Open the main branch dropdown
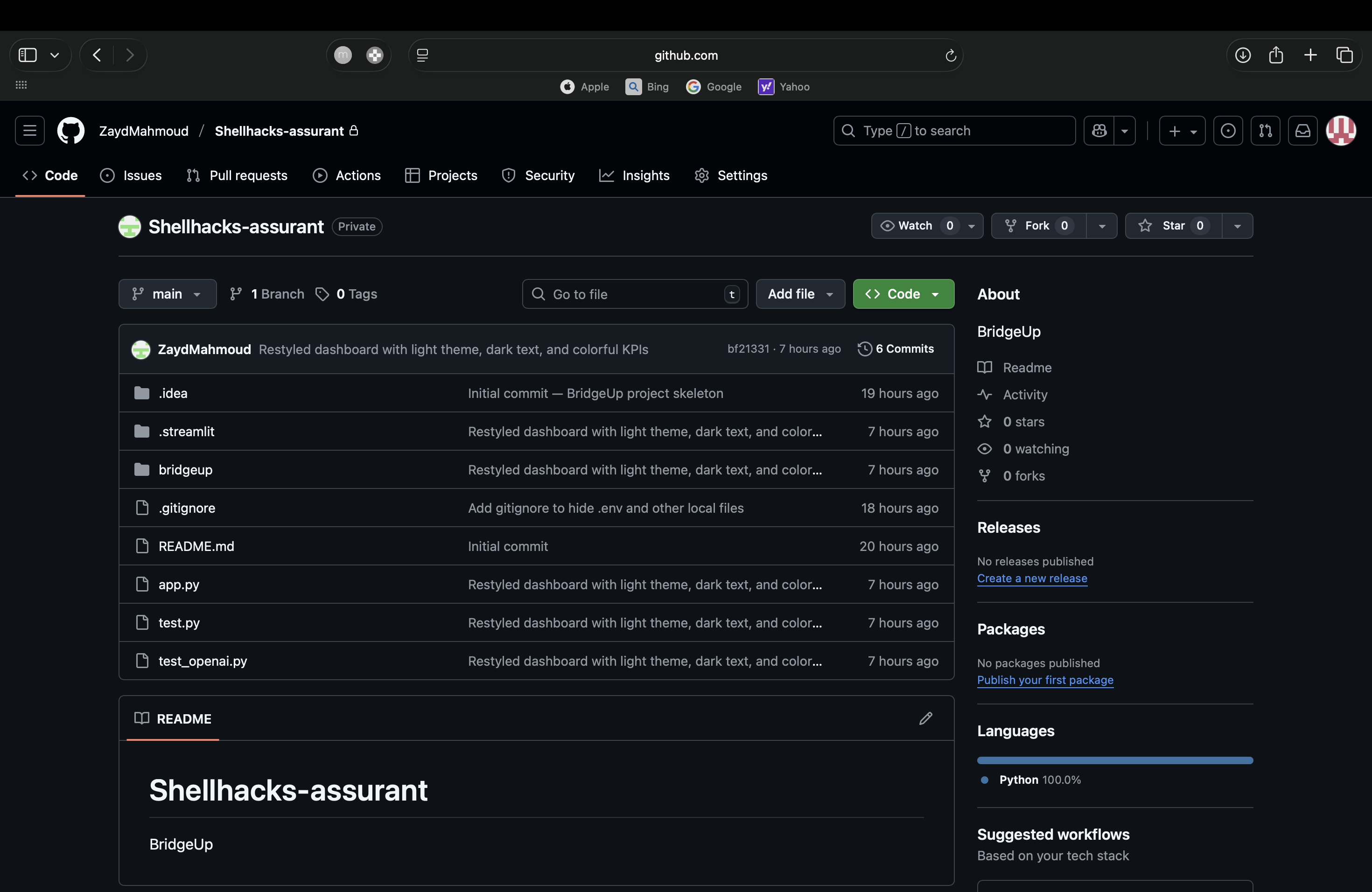1372x892 pixels. coord(167,294)
